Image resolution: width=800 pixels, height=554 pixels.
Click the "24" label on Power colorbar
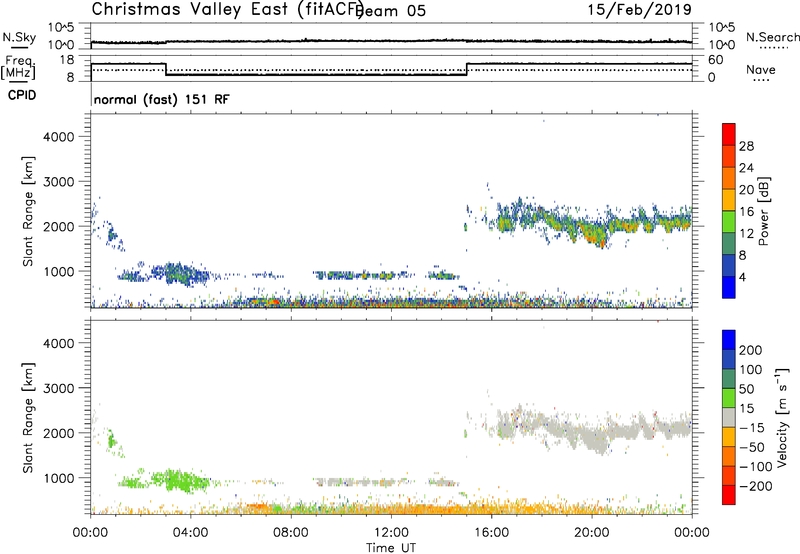pos(746,168)
